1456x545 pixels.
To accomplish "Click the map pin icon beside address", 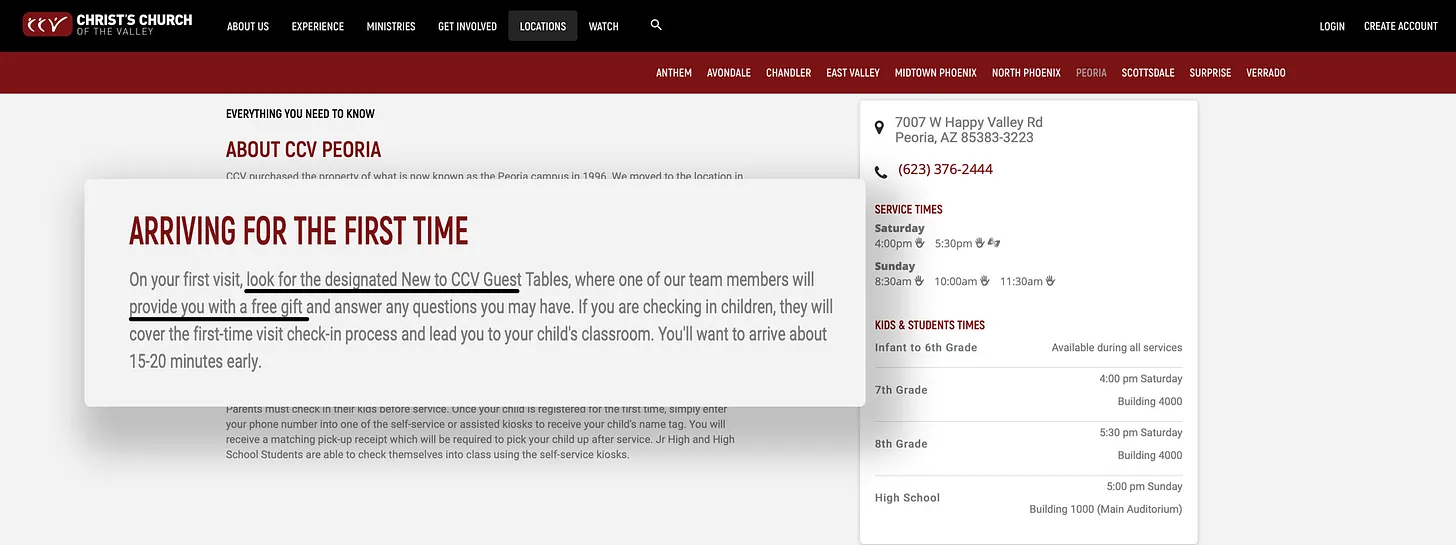I will [879, 128].
